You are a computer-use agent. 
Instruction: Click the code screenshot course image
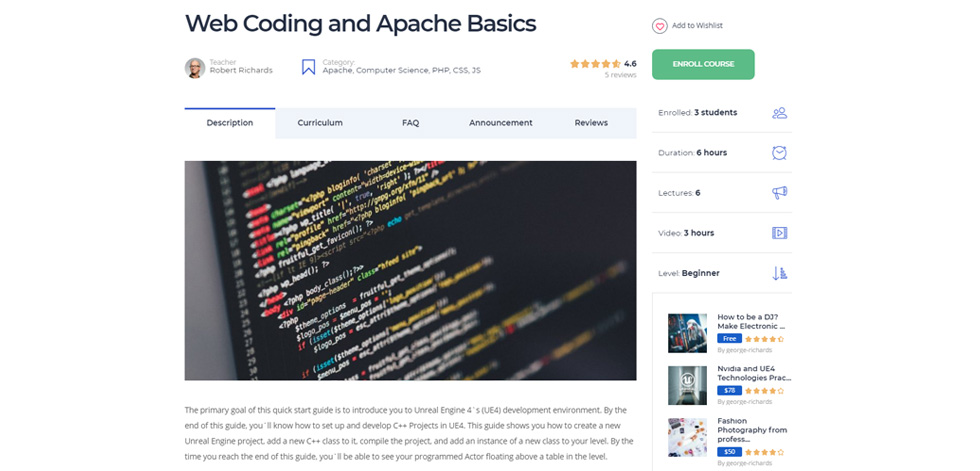(411, 270)
